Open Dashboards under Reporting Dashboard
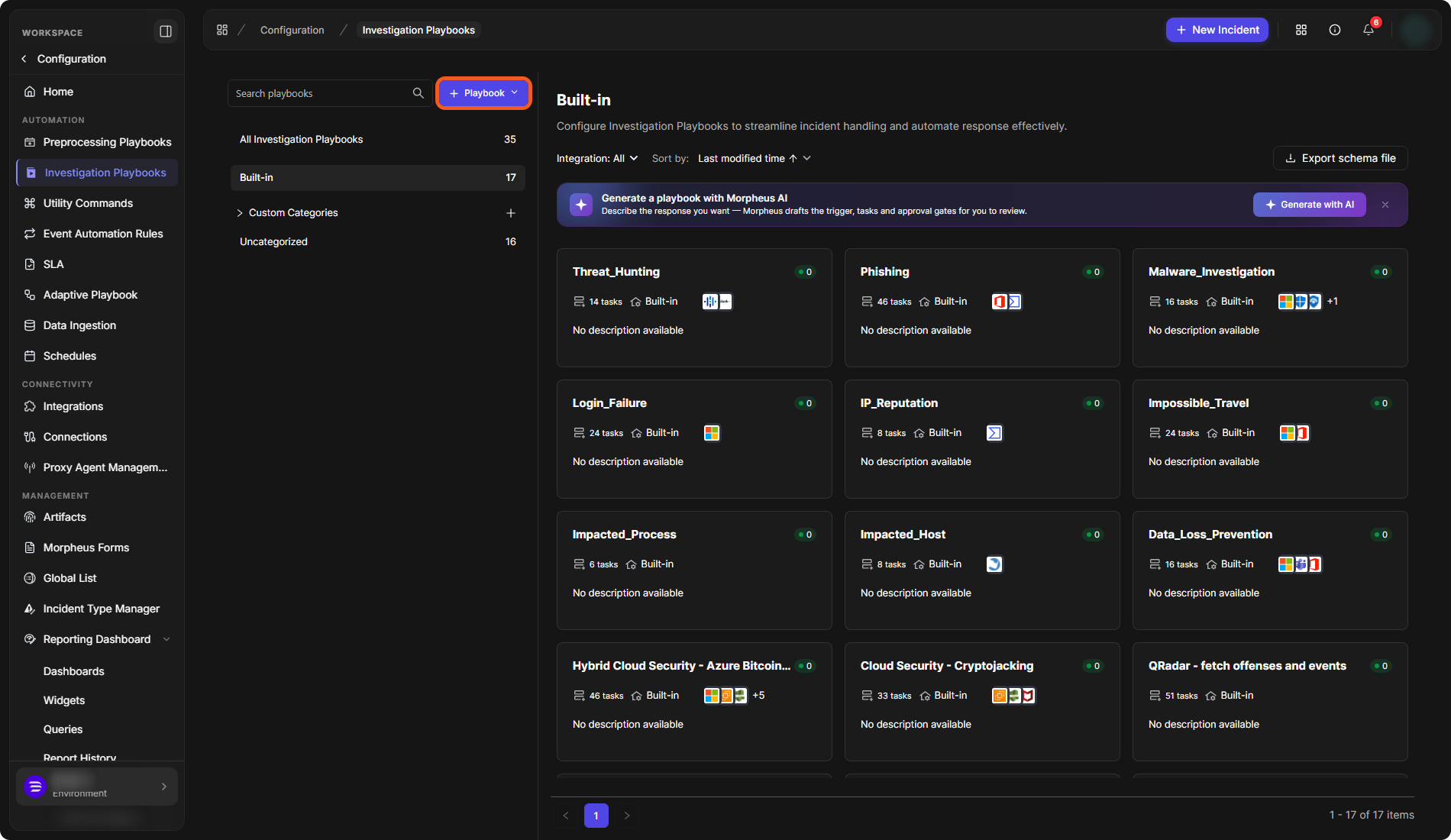1451x840 pixels. [x=74, y=671]
